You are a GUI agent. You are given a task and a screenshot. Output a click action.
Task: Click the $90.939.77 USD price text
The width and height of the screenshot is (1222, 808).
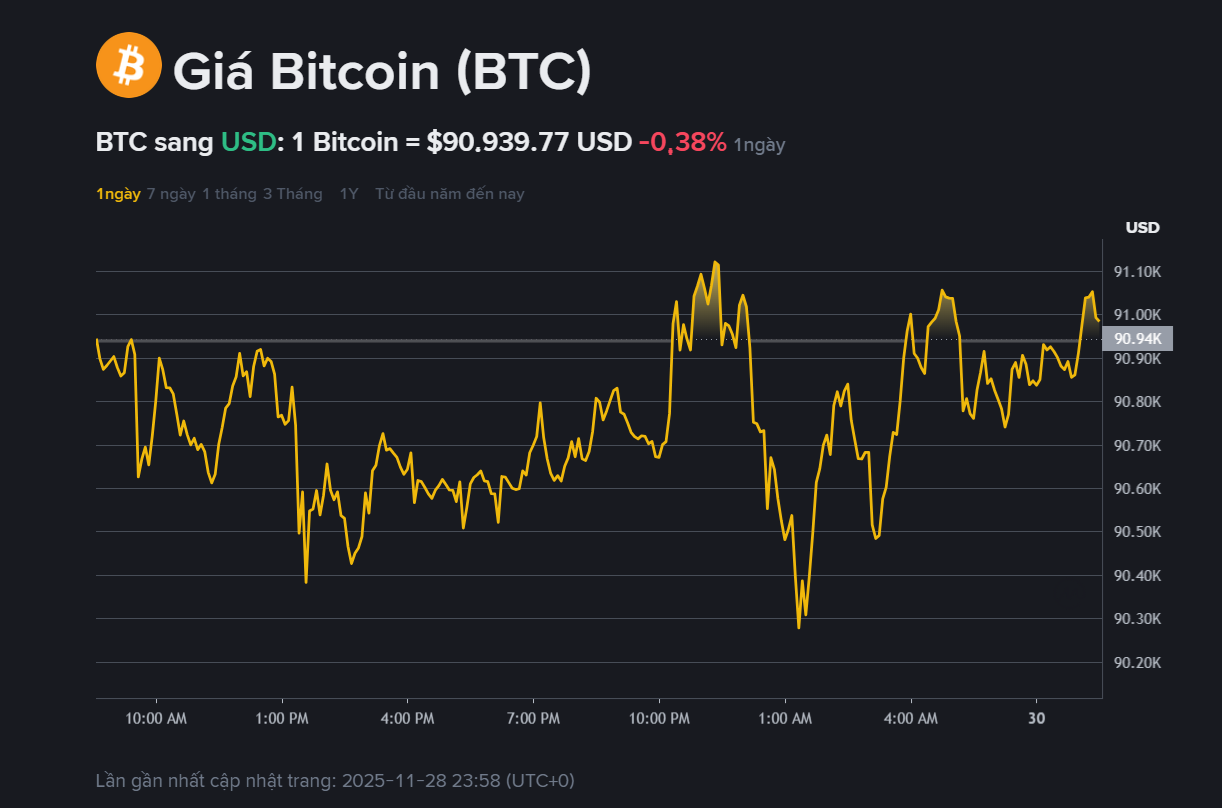529,142
